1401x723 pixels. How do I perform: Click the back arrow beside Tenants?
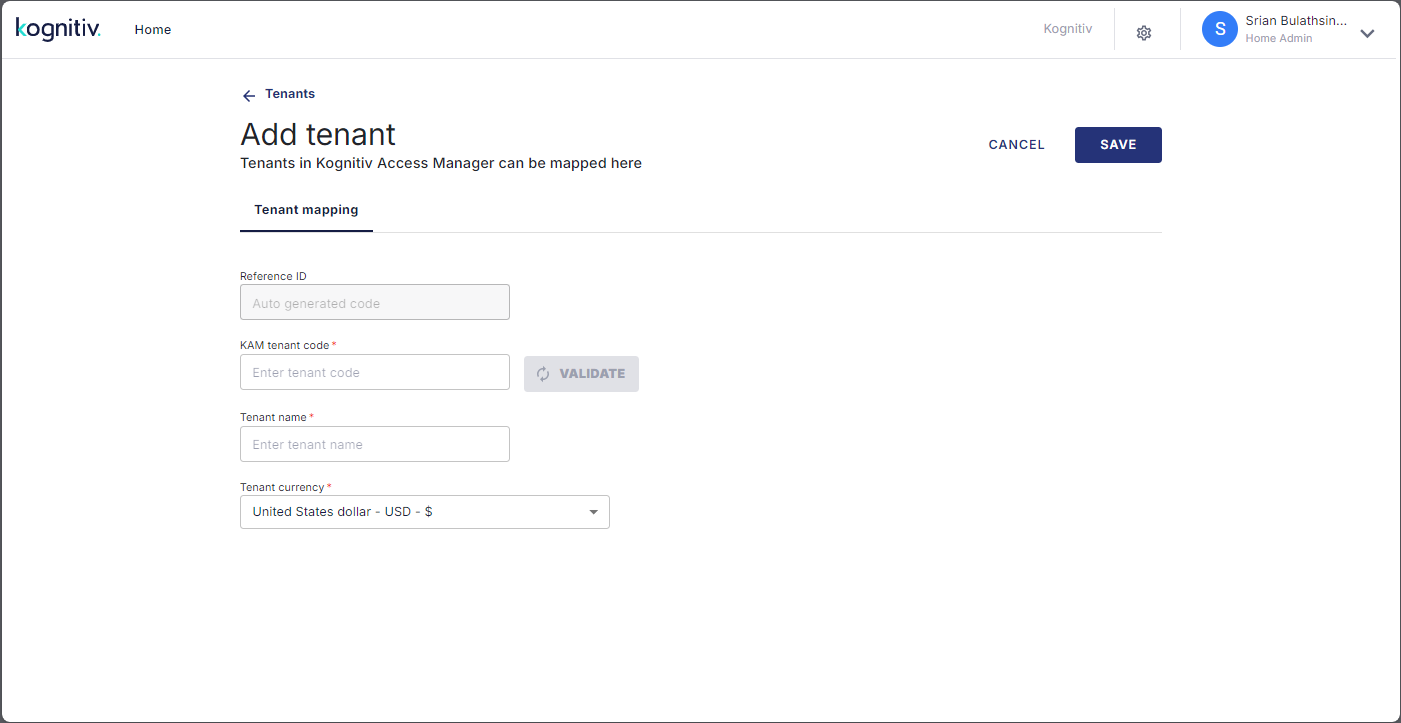point(249,96)
